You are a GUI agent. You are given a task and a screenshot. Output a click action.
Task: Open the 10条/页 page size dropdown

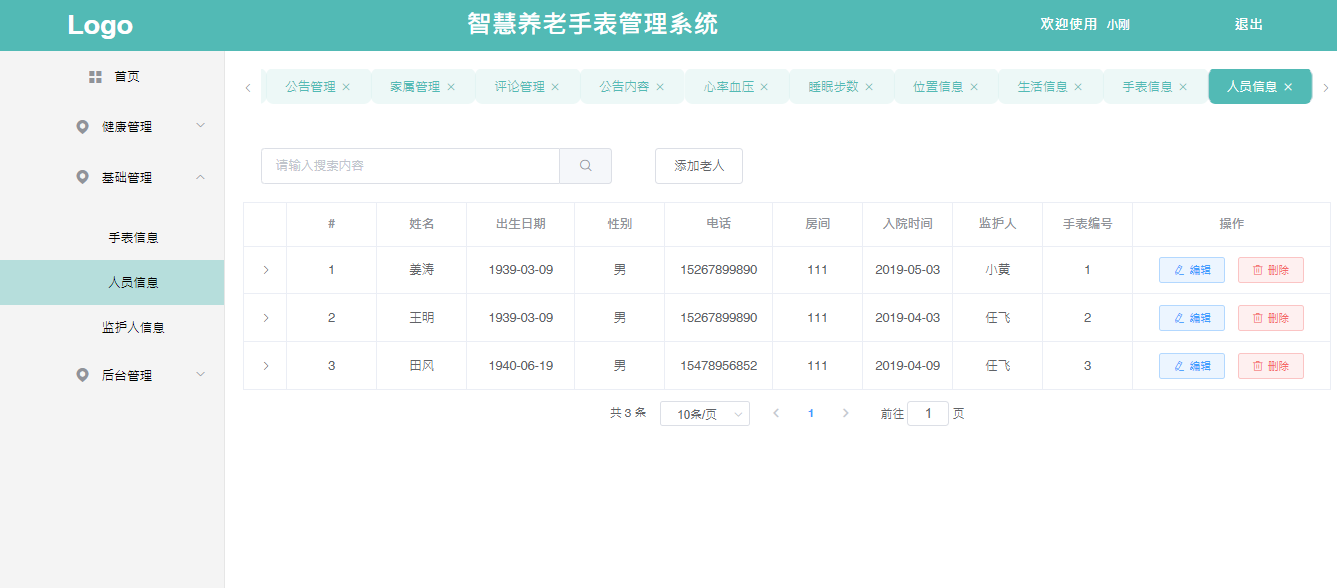pyautogui.click(x=704, y=414)
